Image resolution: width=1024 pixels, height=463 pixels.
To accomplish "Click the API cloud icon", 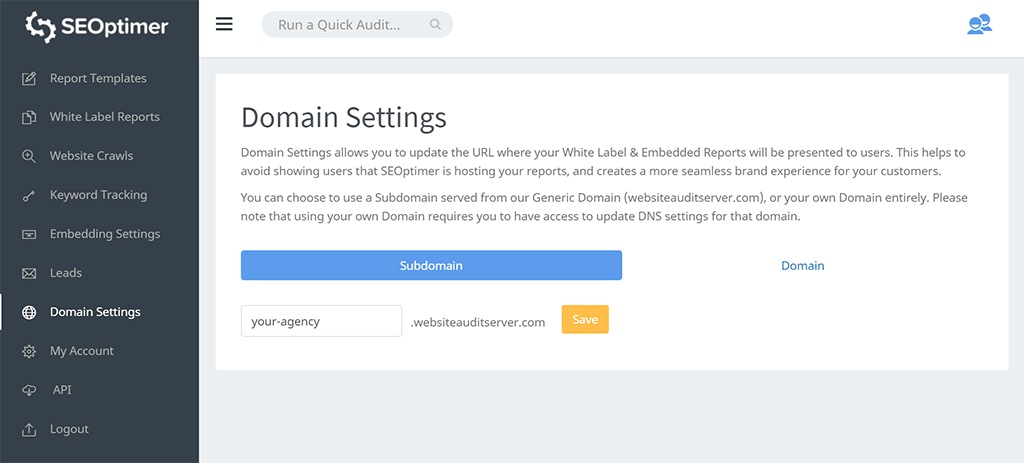I will tap(29, 390).
